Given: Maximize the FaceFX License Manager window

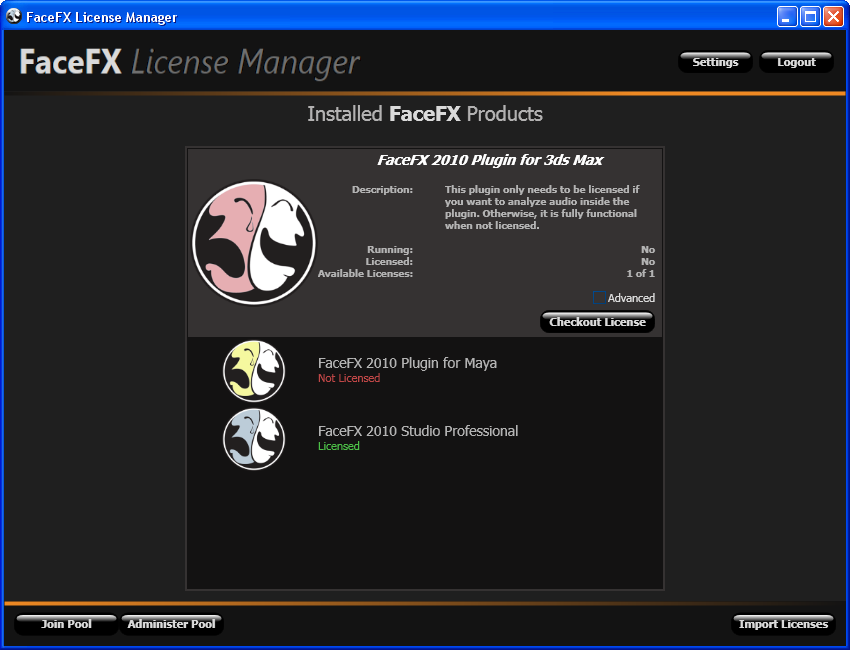Looking at the screenshot, I should [810, 17].
